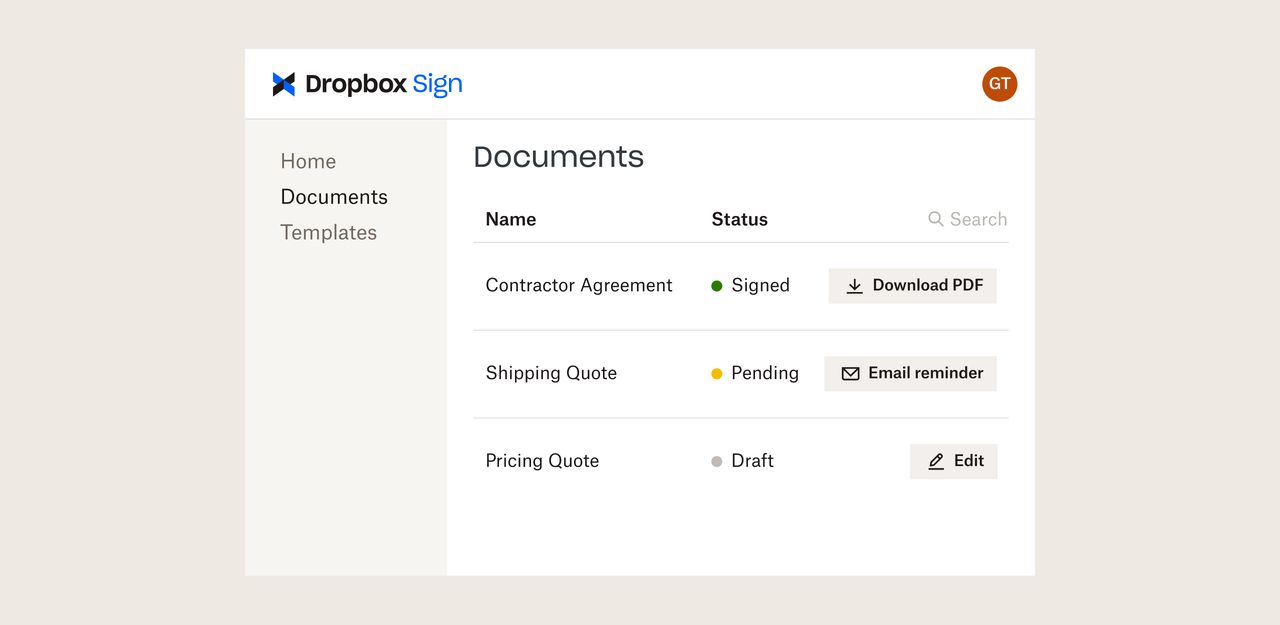Open the Templates section
Viewport: 1280px width, 625px height.
click(x=329, y=232)
